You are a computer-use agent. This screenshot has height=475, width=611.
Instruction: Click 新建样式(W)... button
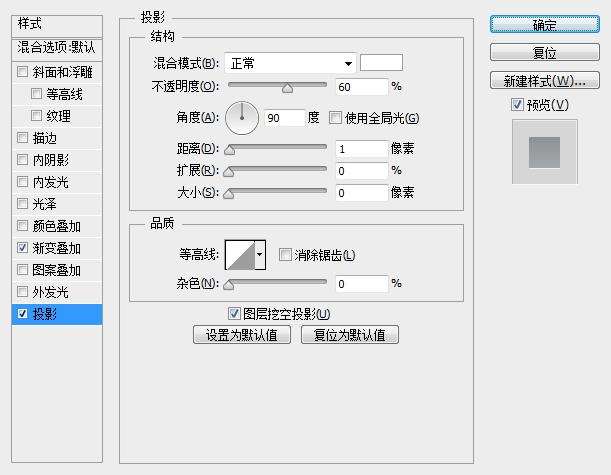[x=545, y=81]
